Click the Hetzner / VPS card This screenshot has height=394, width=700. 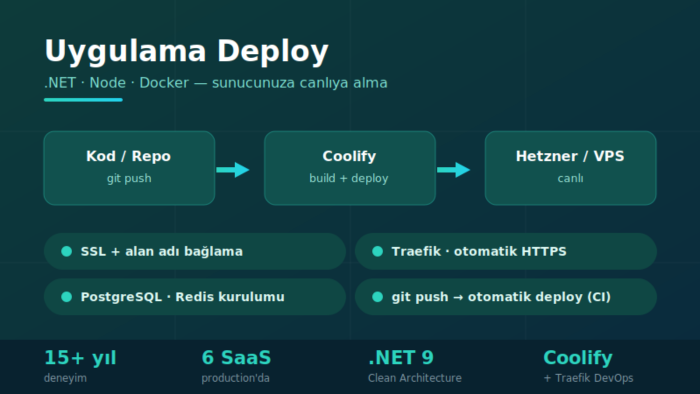[571, 168]
